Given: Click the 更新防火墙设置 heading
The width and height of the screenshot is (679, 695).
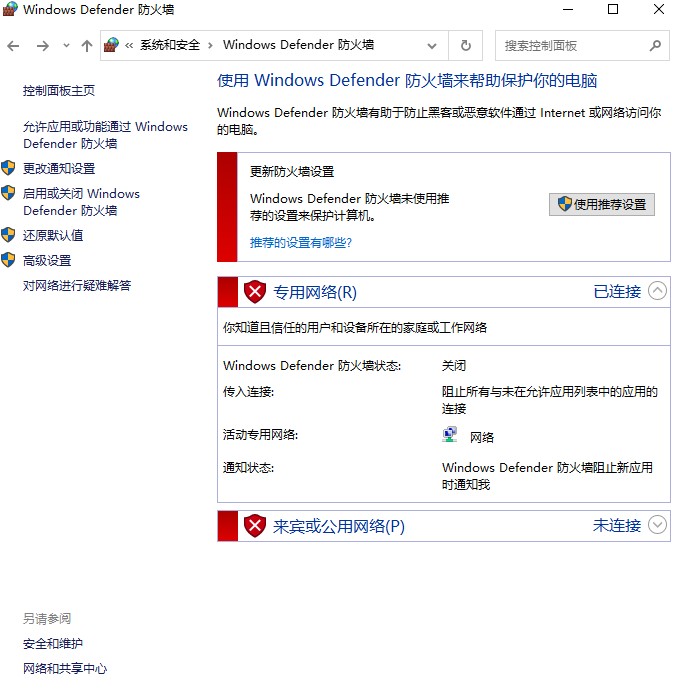Looking at the screenshot, I should (292, 172).
